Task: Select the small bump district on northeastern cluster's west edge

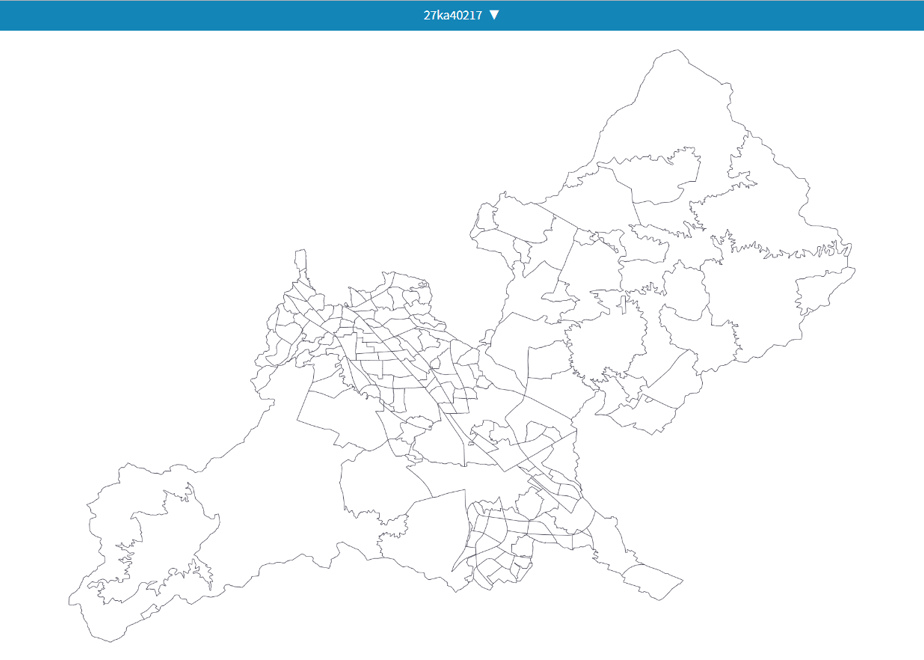Action: pyautogui.click(x=486, y=216)
